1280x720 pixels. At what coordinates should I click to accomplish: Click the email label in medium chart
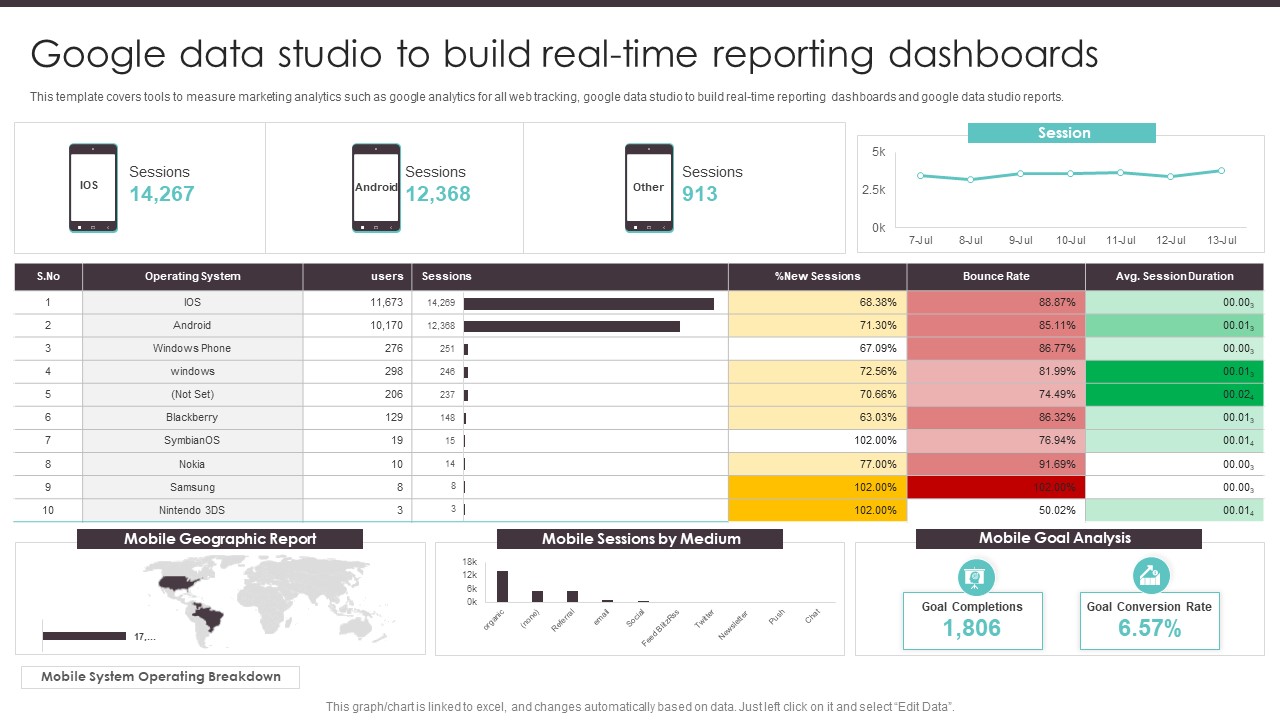[600, 618]
